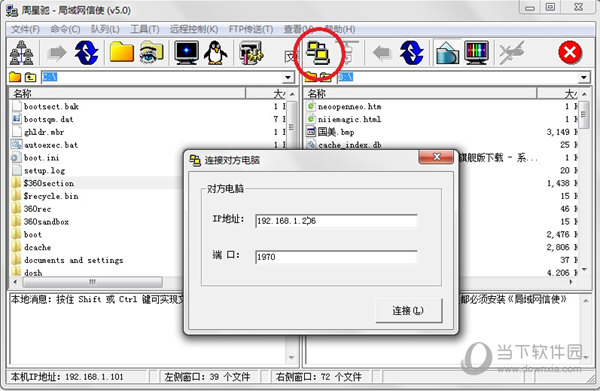Open the 队列(L) menu
This screenshot has width=600, height=391.
coord(105,29)
